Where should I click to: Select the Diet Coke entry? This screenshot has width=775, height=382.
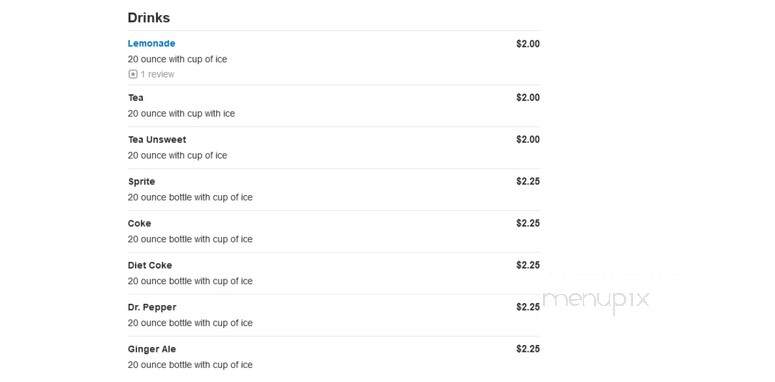pos(150,265)
